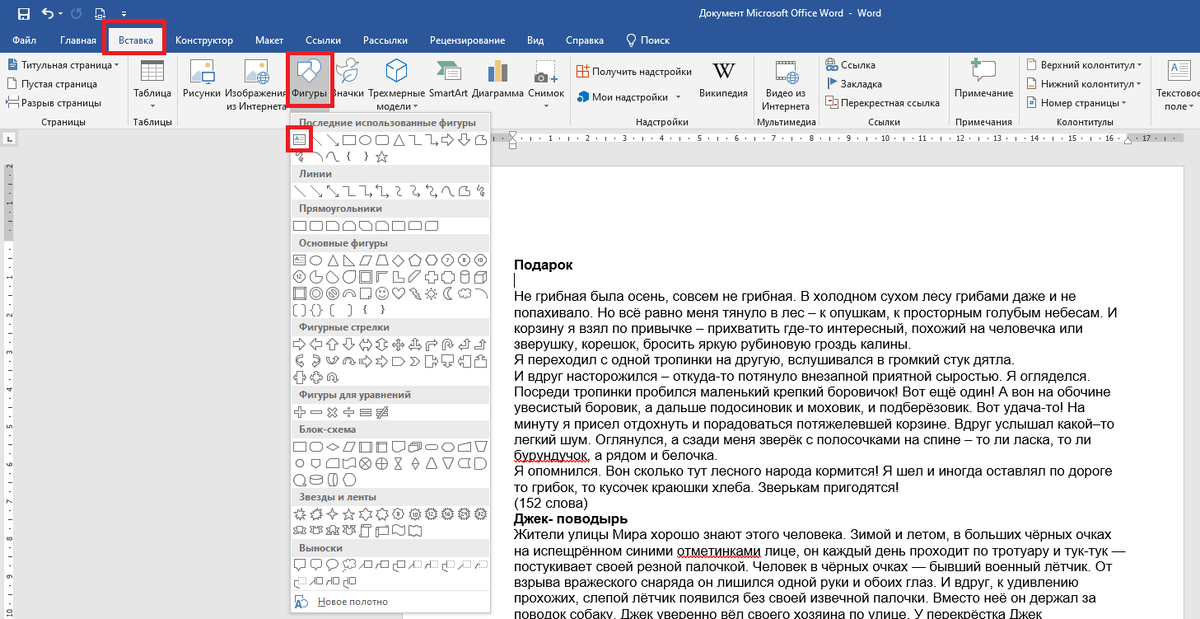Viewport: 1200px width, 619px height.
Task: Click the heading Джек- поводырь in the document
Action: [570, 519]
